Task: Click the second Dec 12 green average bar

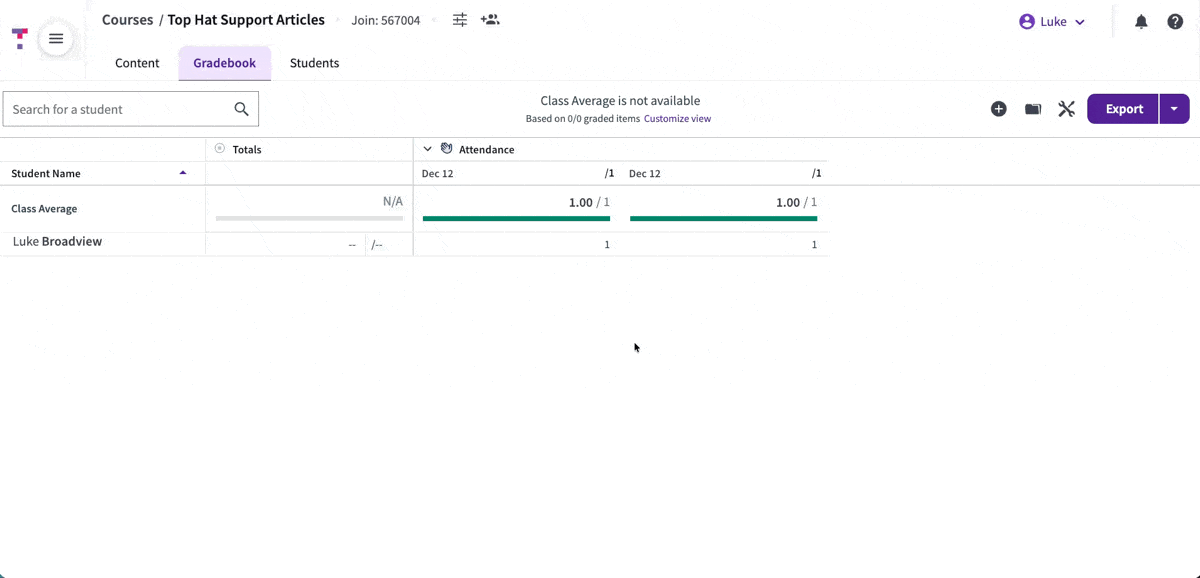Action: pyautogui.click(x=723, y=218)
